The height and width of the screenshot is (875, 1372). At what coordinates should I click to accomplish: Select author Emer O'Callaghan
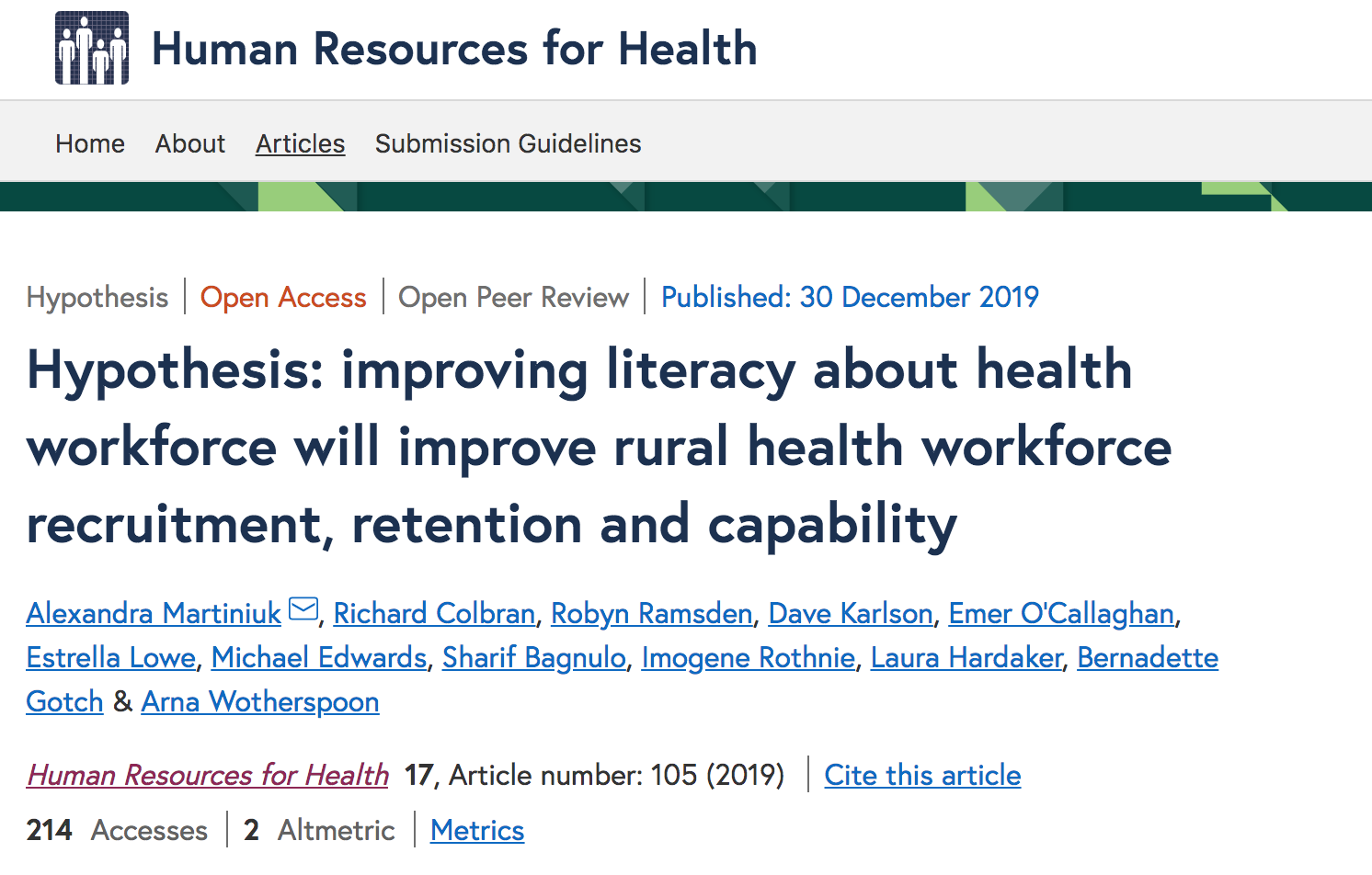(x=1061, y=613)
